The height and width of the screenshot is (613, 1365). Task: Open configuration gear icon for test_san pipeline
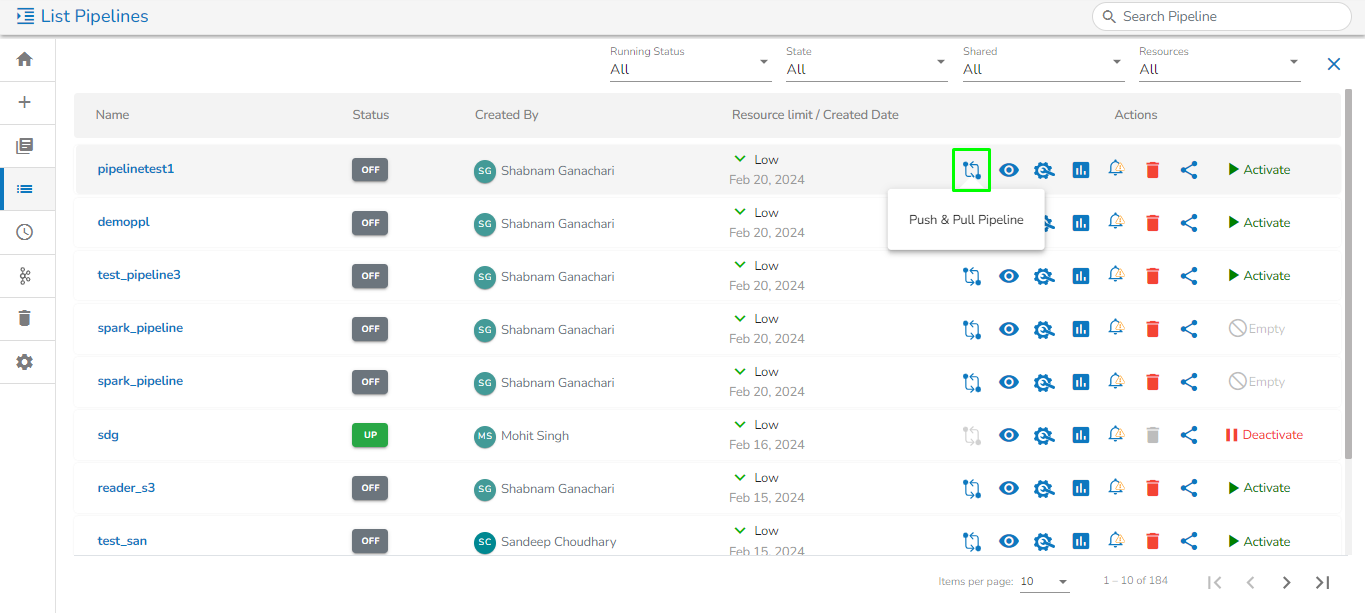(1044, 541)
